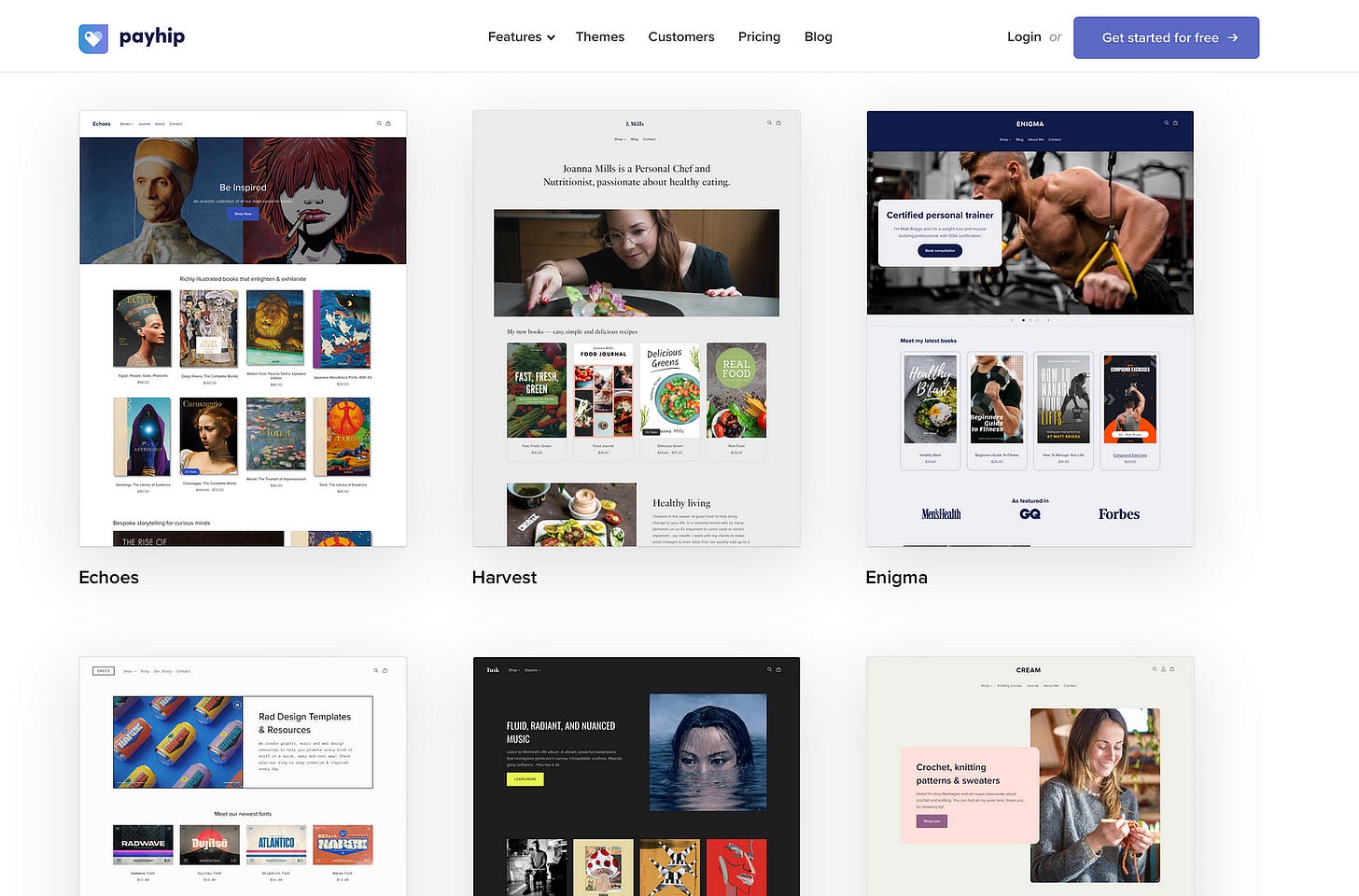Click account icon in Cream preview
The image size is (1359, 896).
(1163, 669)
